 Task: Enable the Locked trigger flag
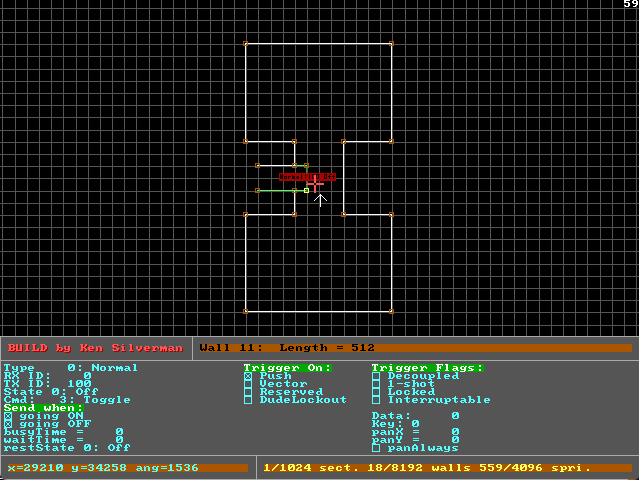pyautogui.click(x=376, y=392)
